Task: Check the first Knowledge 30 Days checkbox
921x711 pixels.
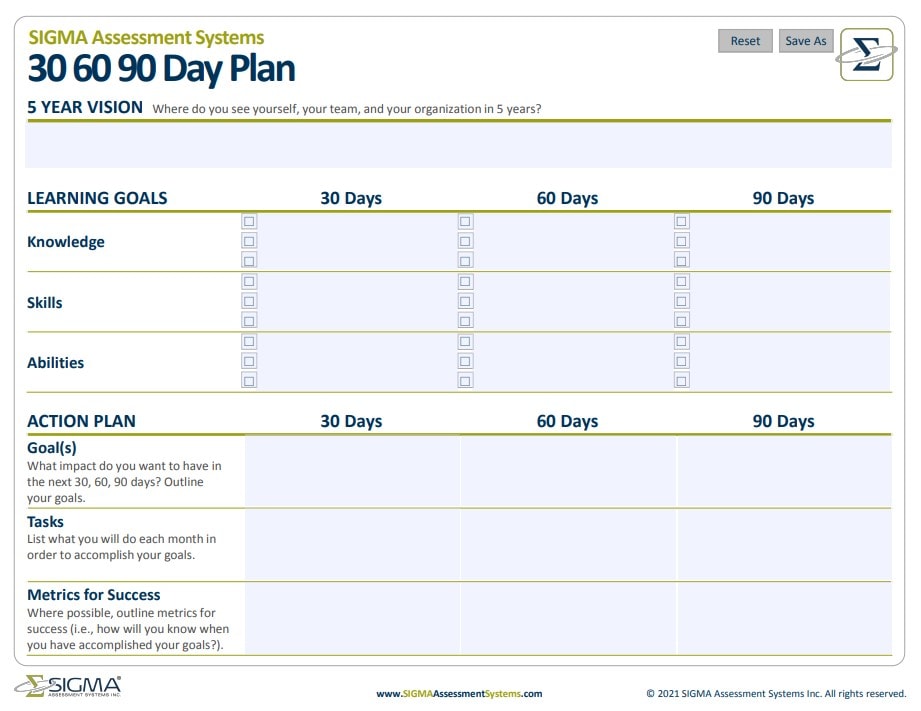Action: (x=249, y=222)
